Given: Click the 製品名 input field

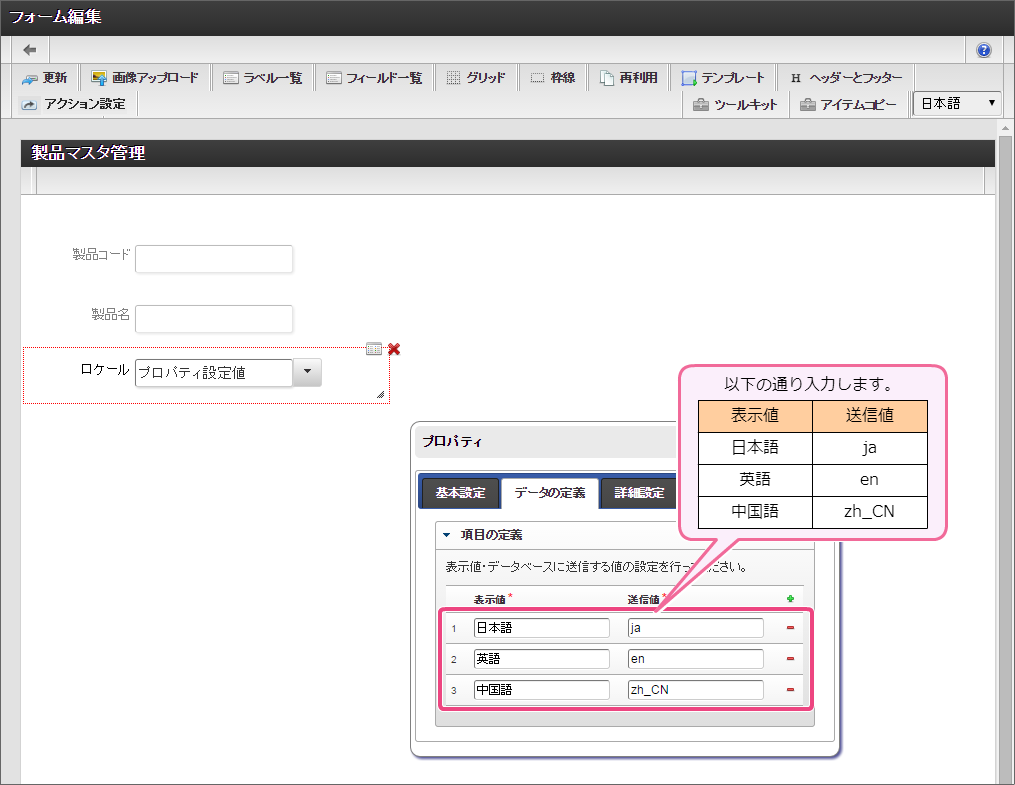Looking at the screenshot, I should click(214, 319).
